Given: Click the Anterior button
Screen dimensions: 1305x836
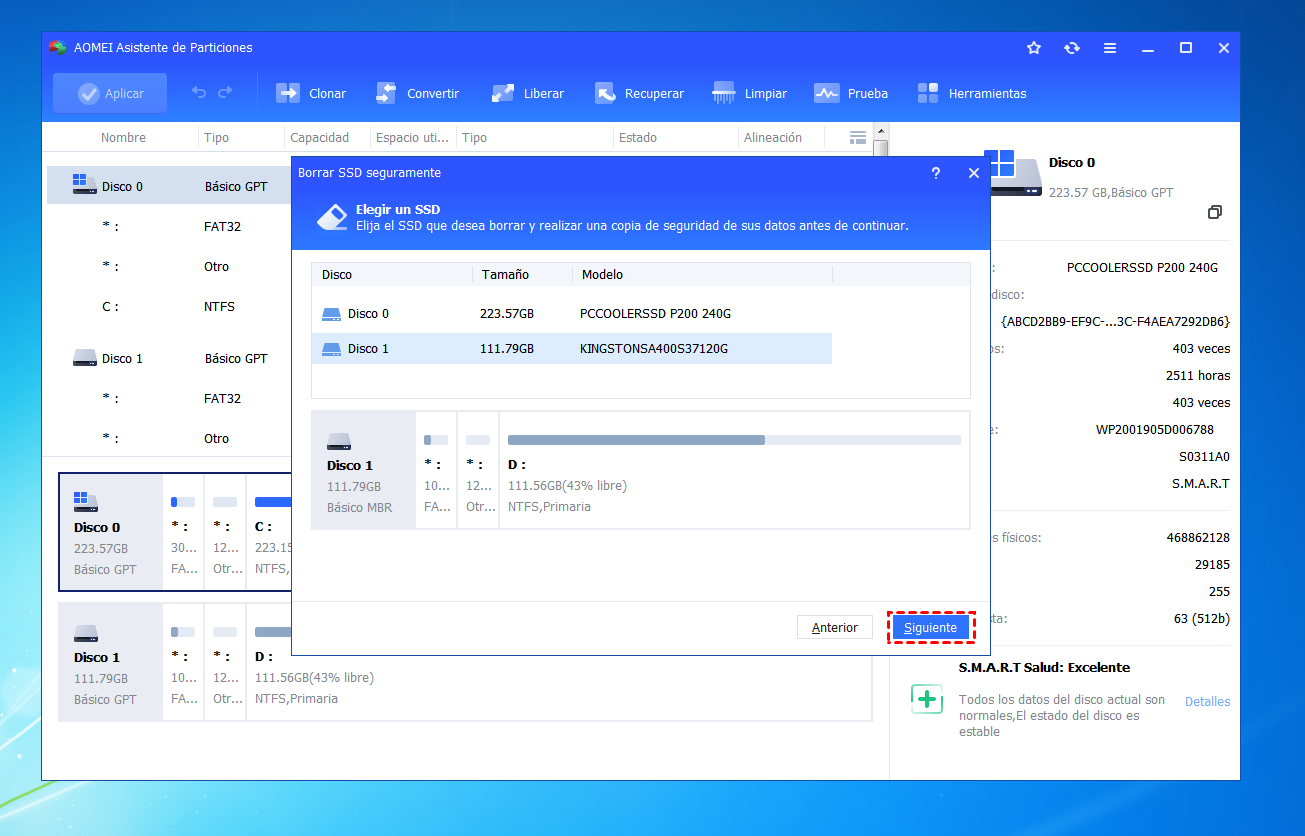Looking at the screenshot, I should tap(835, 628).
